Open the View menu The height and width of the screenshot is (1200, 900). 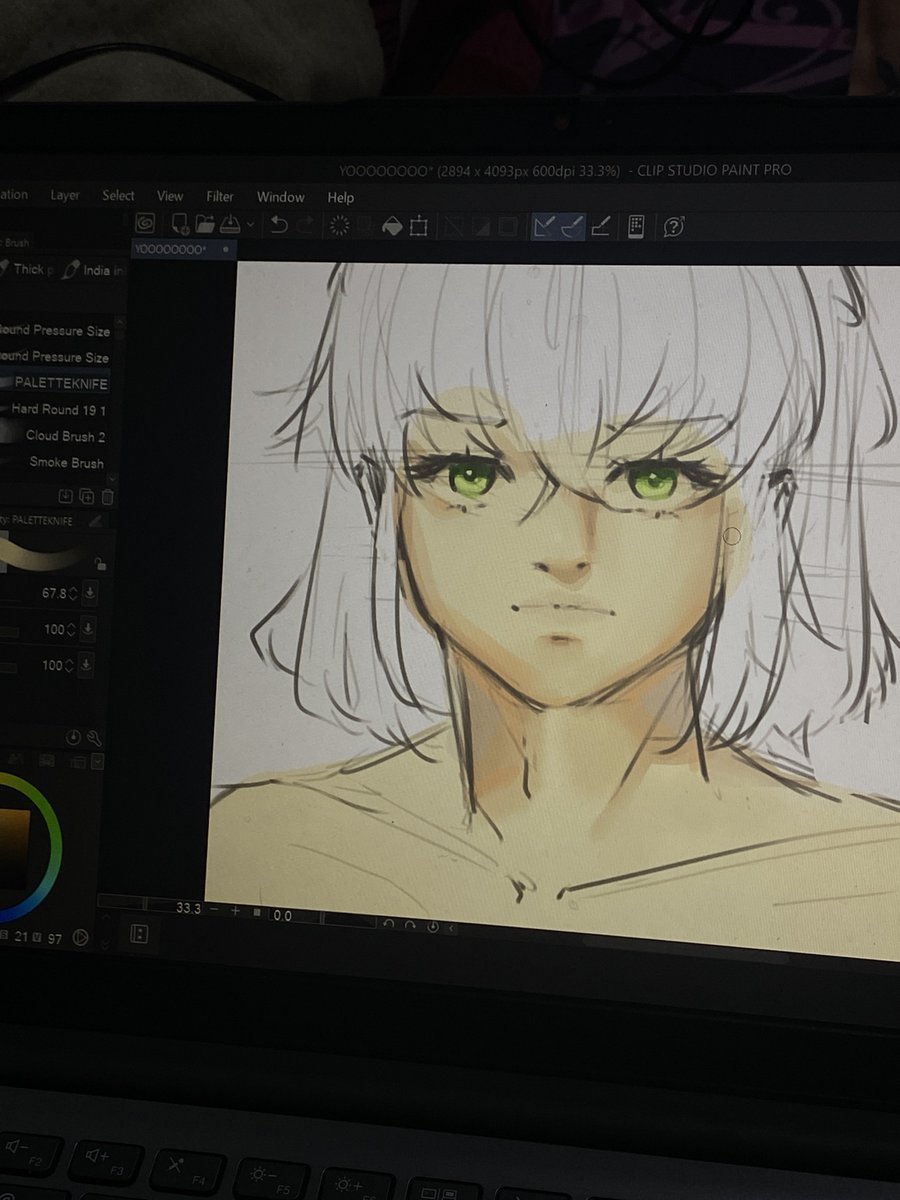[170, 196]
